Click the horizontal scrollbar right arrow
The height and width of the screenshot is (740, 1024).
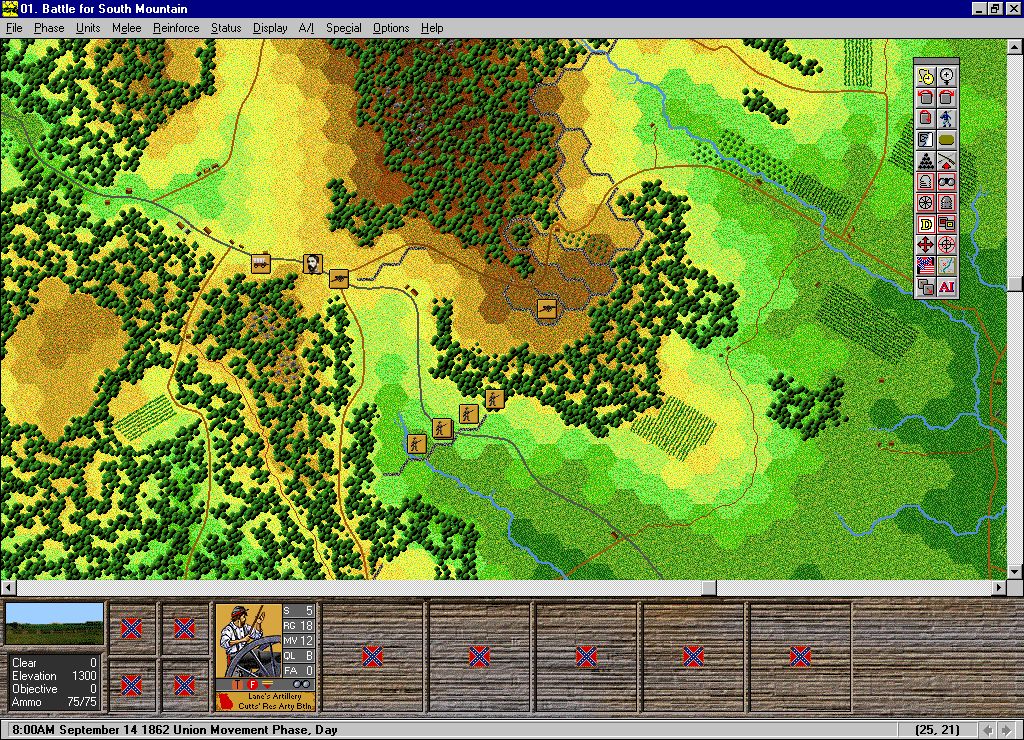[999, 588]
